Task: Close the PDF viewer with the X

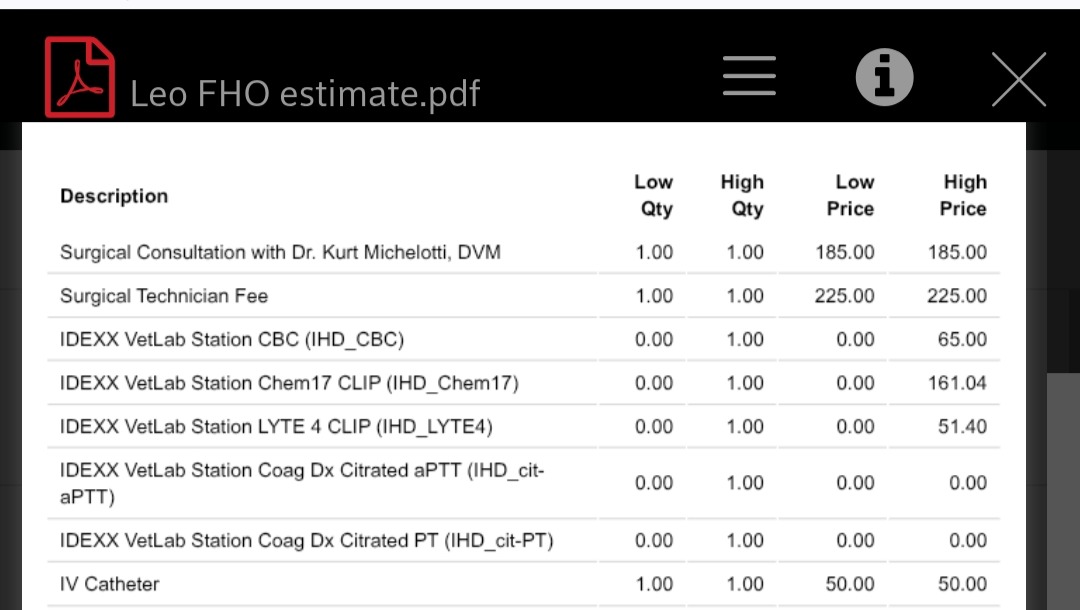Action: click(x=1018, y=79)
